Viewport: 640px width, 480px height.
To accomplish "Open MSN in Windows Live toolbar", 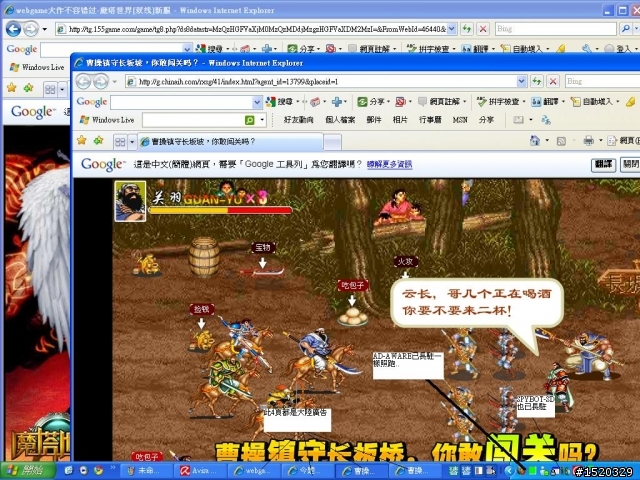I will [460, 120].
